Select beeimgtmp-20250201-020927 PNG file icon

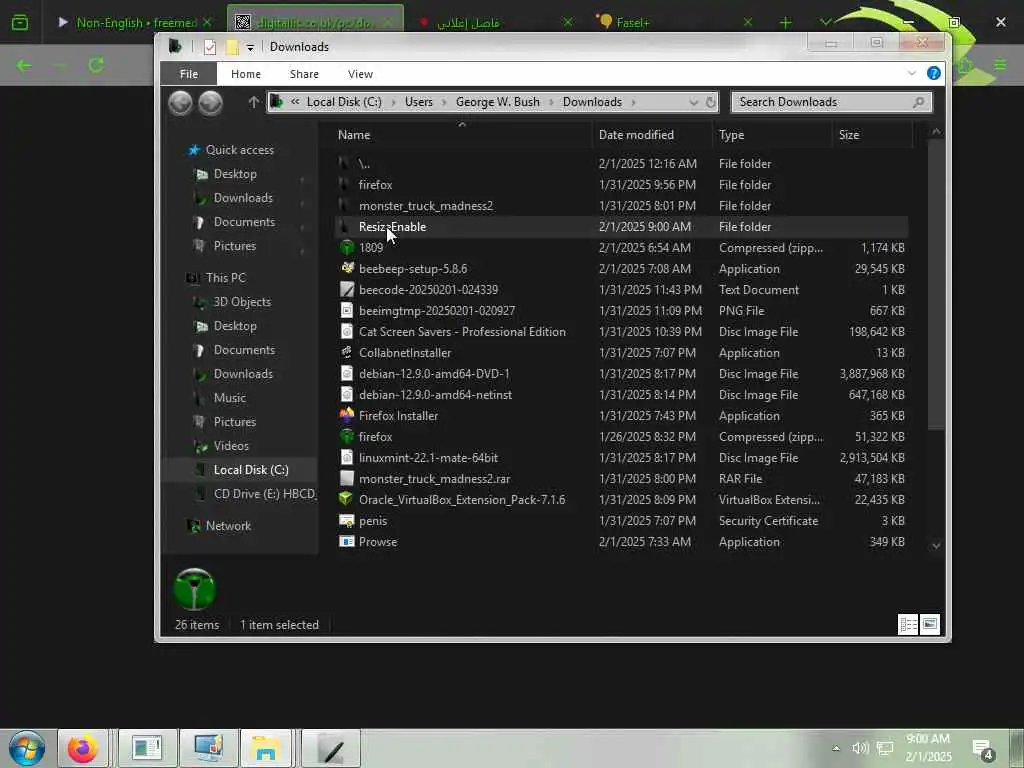[347, 310]
